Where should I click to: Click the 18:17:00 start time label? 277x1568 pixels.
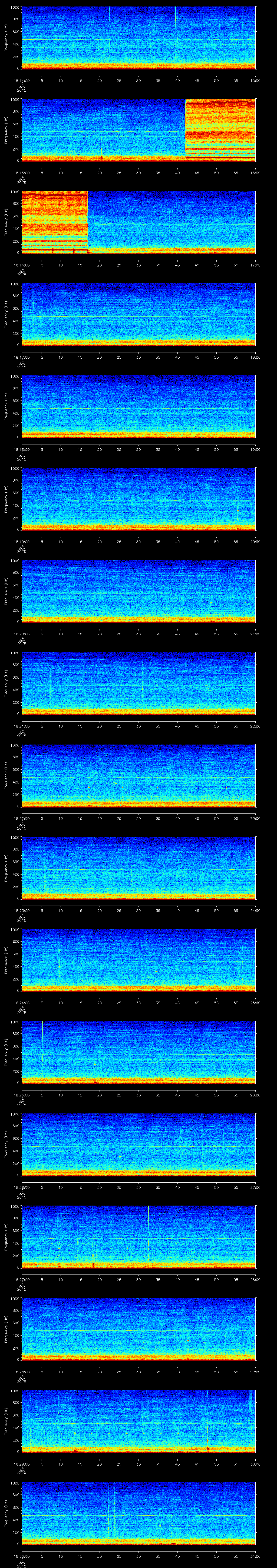(x=21, y=357)
